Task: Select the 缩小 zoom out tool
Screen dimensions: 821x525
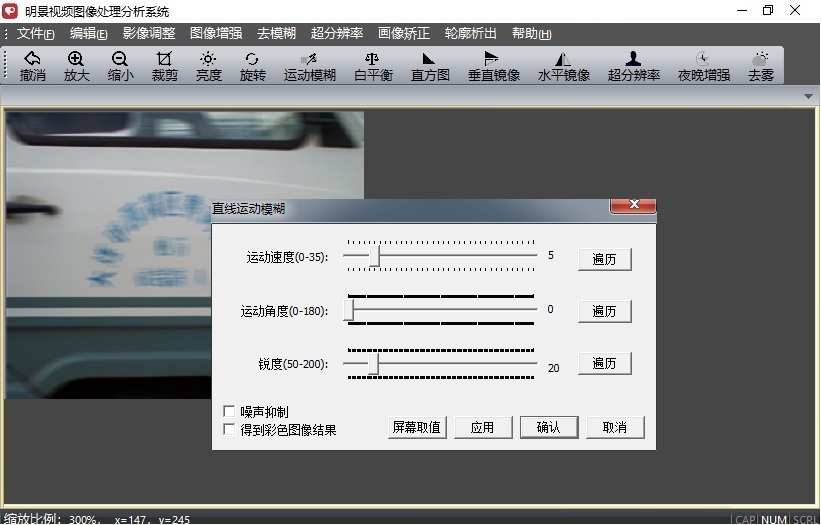Action: pyautogui.click(x=120, y=66)
